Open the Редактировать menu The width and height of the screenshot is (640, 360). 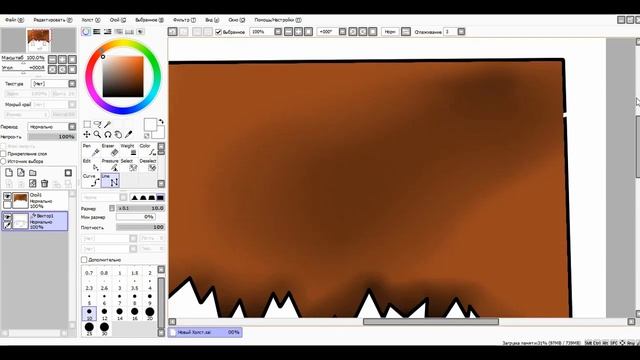53,20
